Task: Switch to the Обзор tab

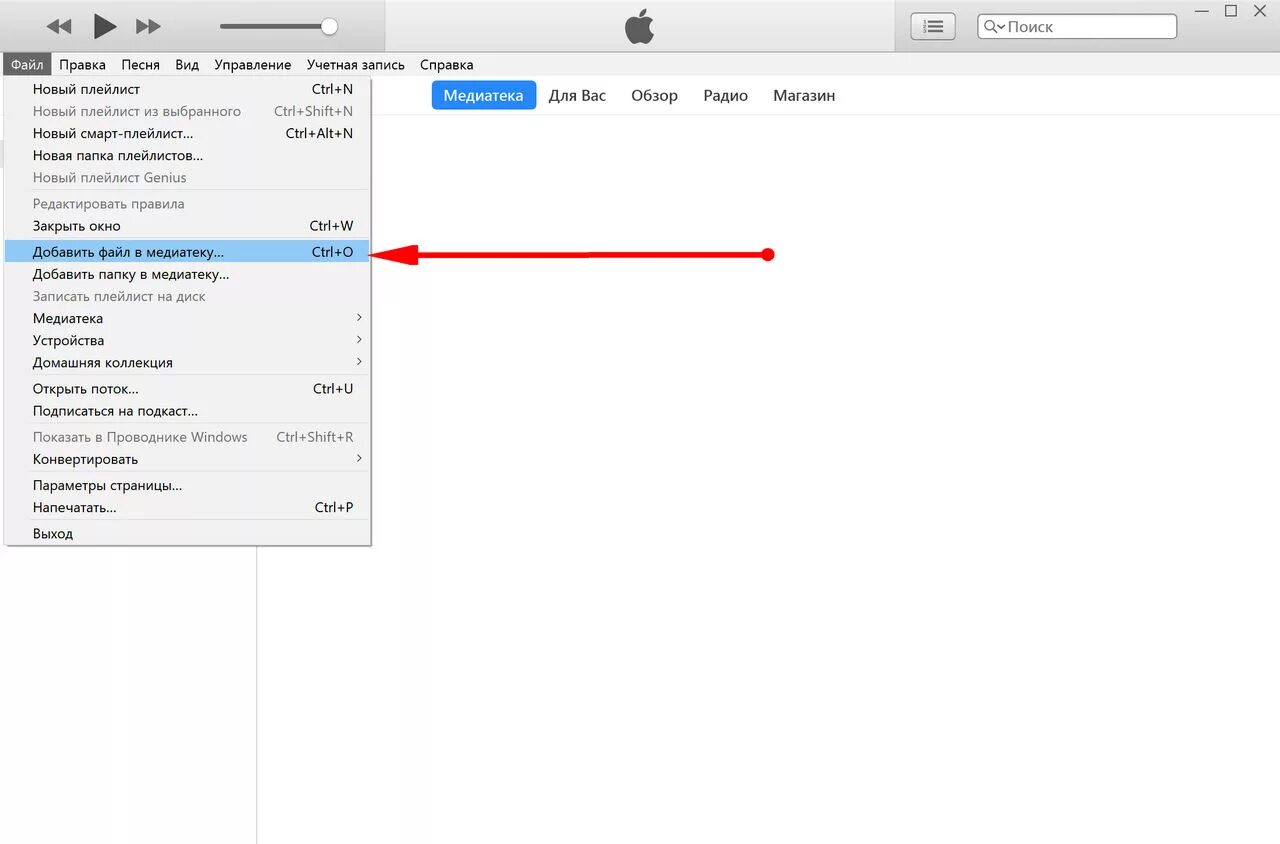Action: [654, 96]
